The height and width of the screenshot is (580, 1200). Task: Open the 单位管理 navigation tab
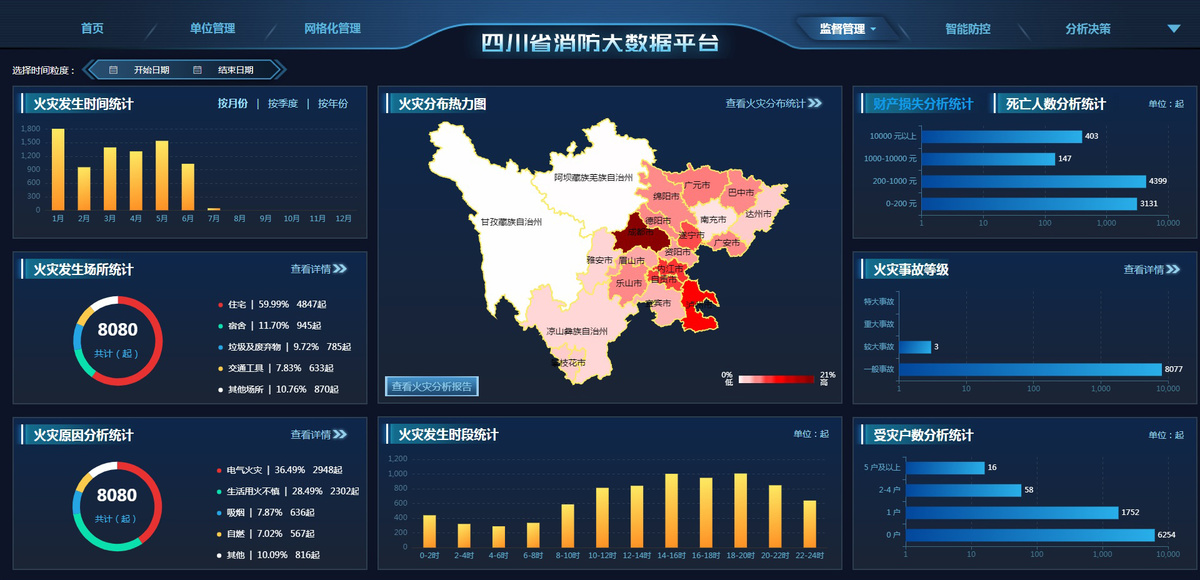(212, 29)
